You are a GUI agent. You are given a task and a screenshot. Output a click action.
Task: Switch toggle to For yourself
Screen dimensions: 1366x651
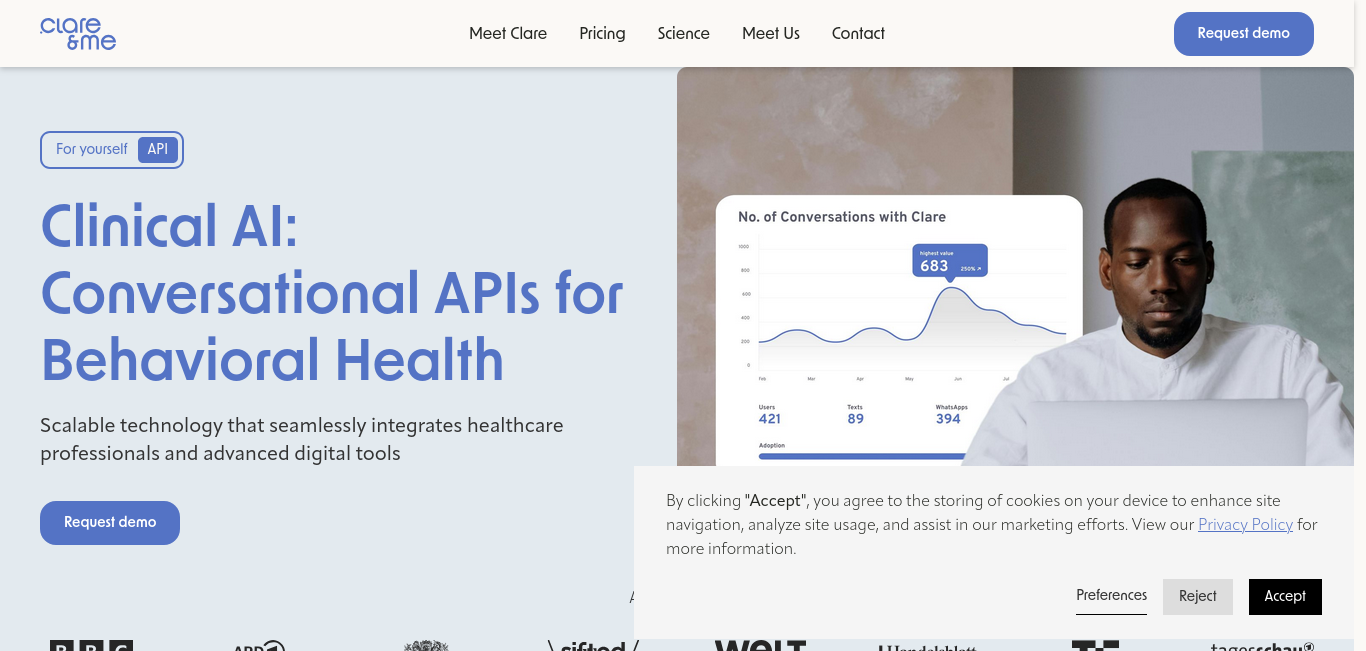92,149
